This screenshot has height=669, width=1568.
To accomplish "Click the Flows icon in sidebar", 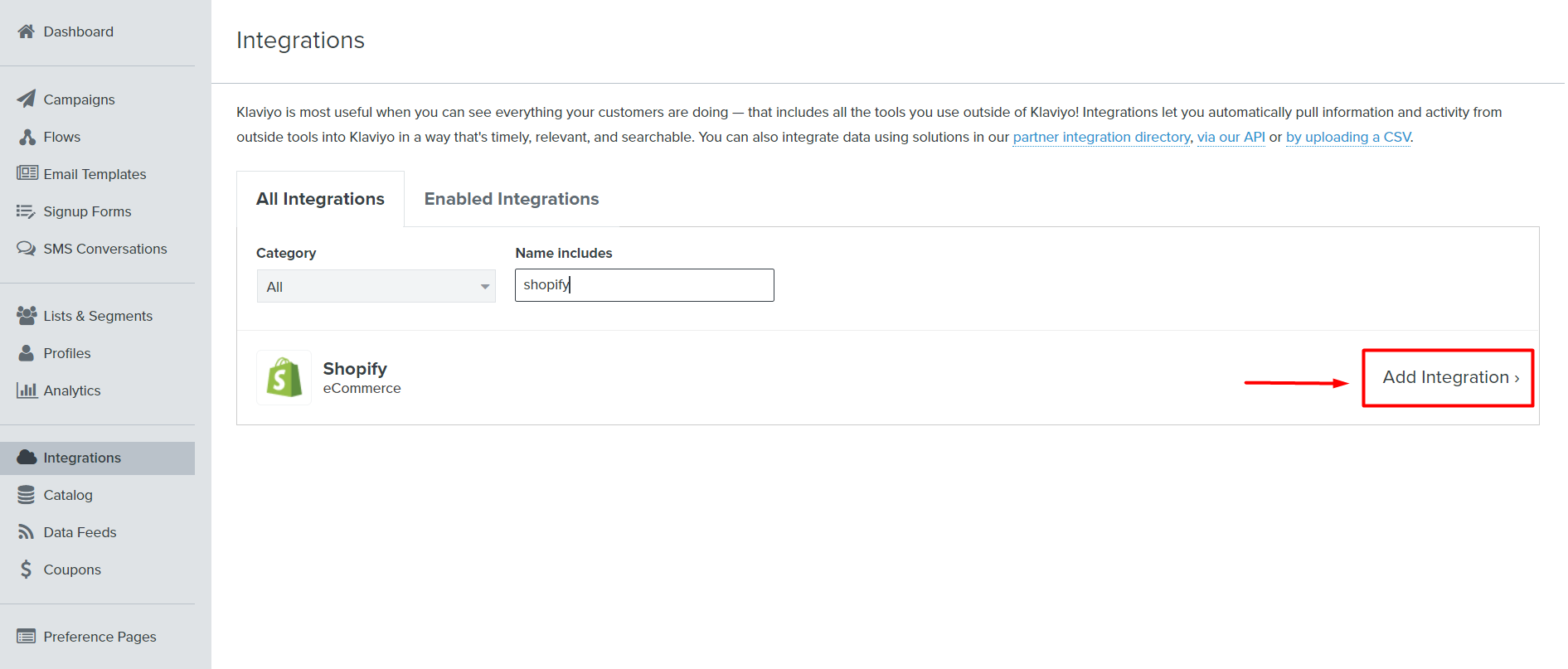I will (x=27, y=137).
